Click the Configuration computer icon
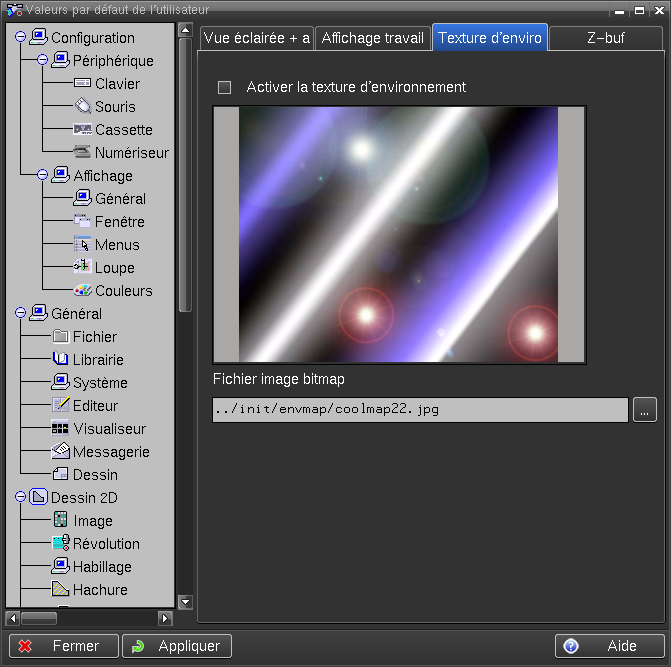The height and width of the screenshot is (667, 671). click(x=39, y=37)
